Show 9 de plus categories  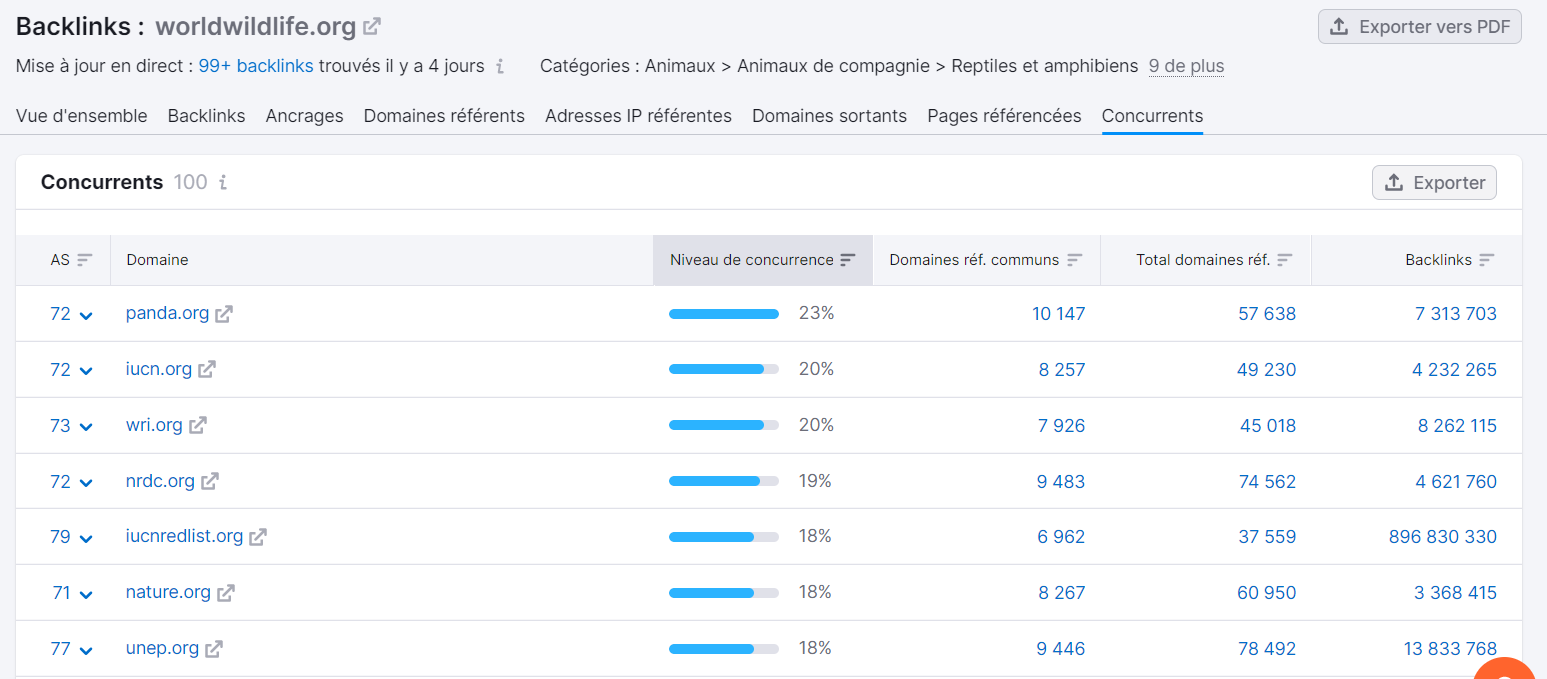coord(1188,65)
